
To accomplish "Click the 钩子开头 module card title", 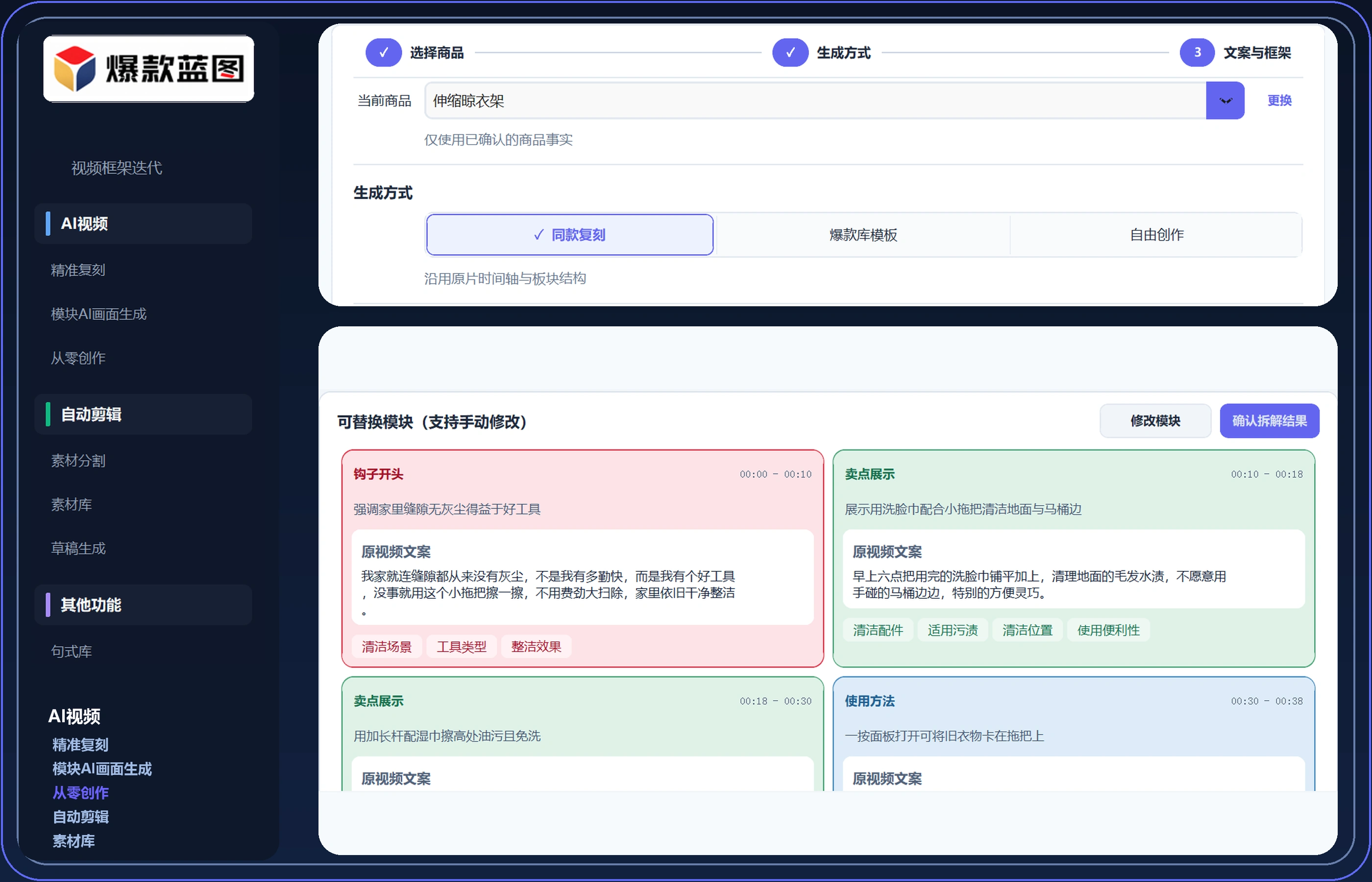I will [x=378, y=474].
